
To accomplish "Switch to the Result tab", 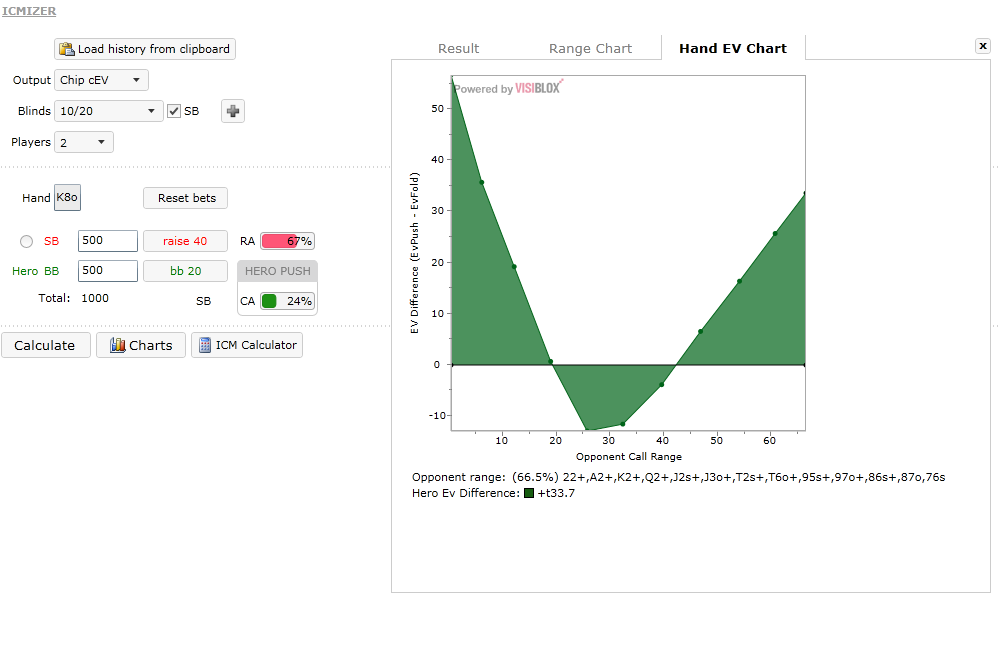I will (458, 48).
